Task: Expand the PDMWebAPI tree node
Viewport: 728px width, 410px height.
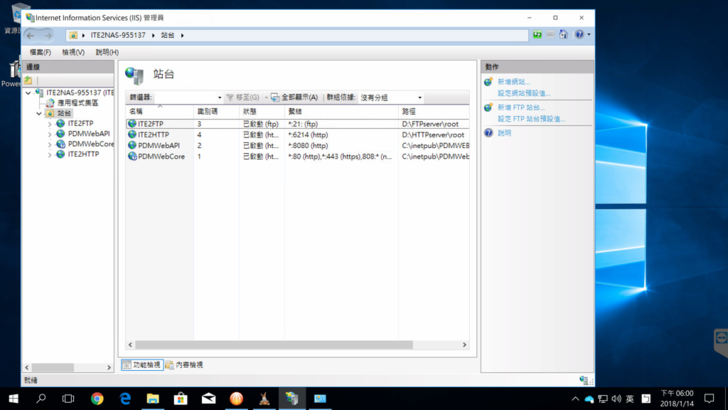Action: pyautogui.click(x=50, y=134)
